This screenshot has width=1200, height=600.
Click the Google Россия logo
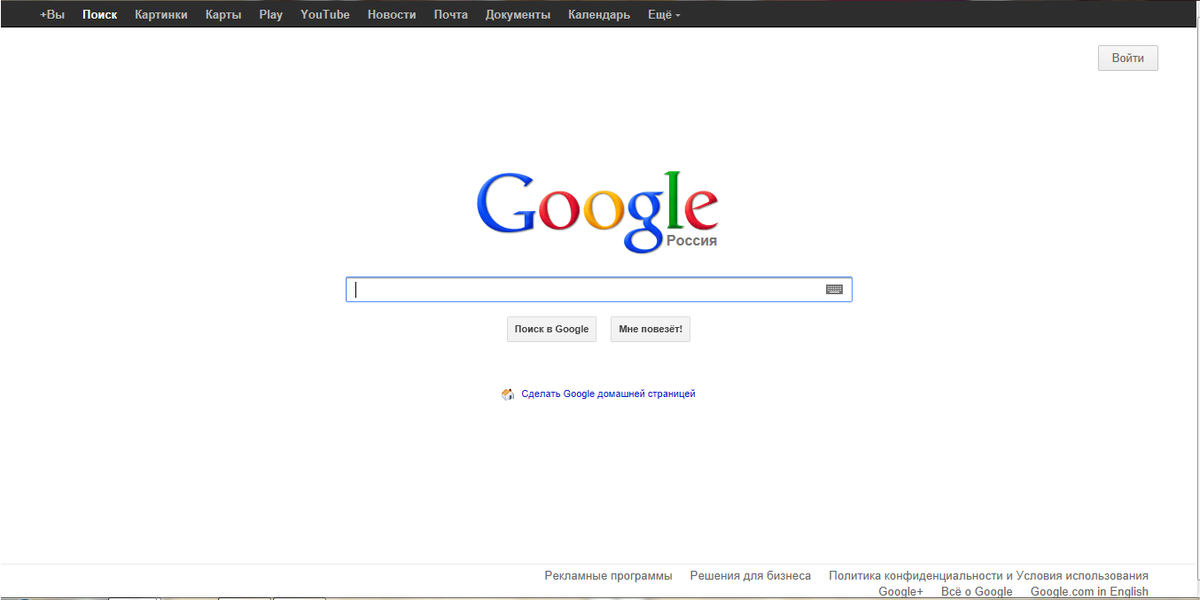[597, 211]
